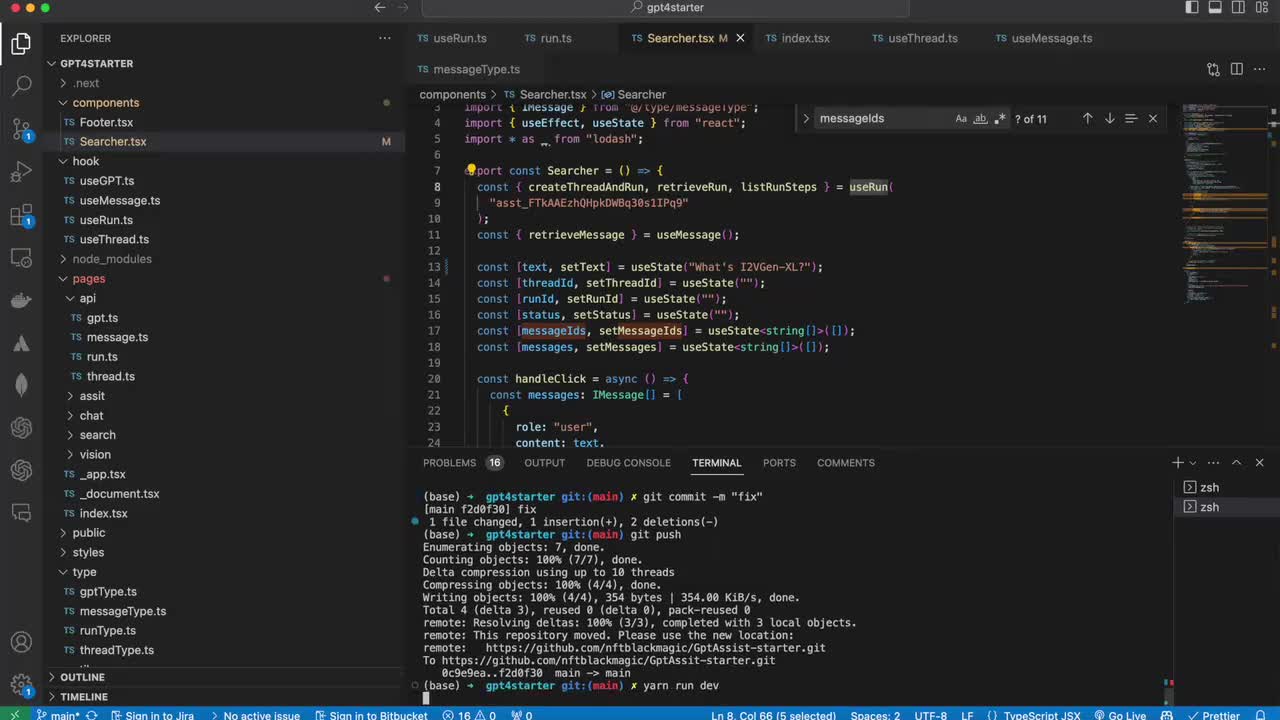Screen dimensions: 1280x720
Task: Collapse the components folder
Action: click(105, 102)
